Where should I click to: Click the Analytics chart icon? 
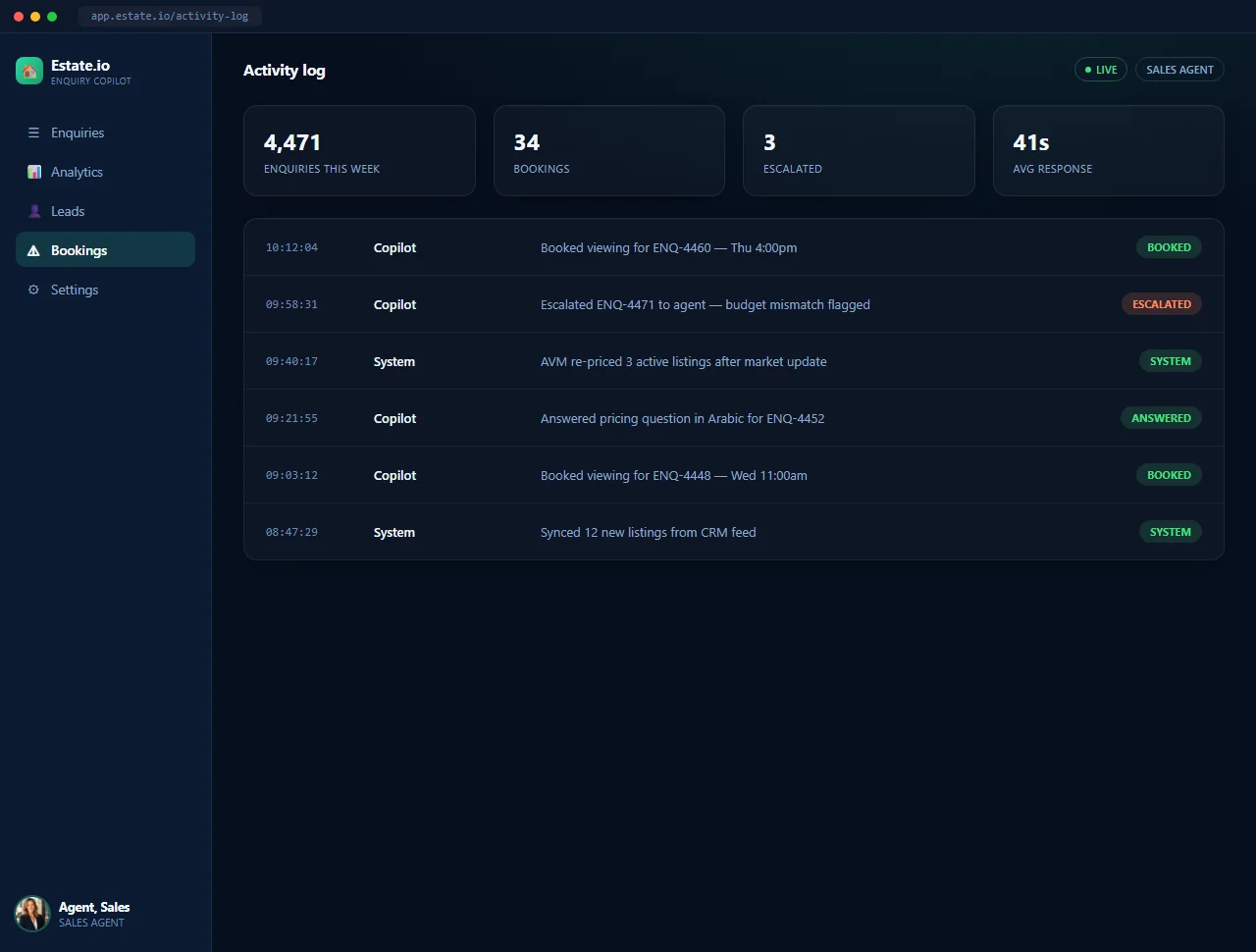[34, 172]
